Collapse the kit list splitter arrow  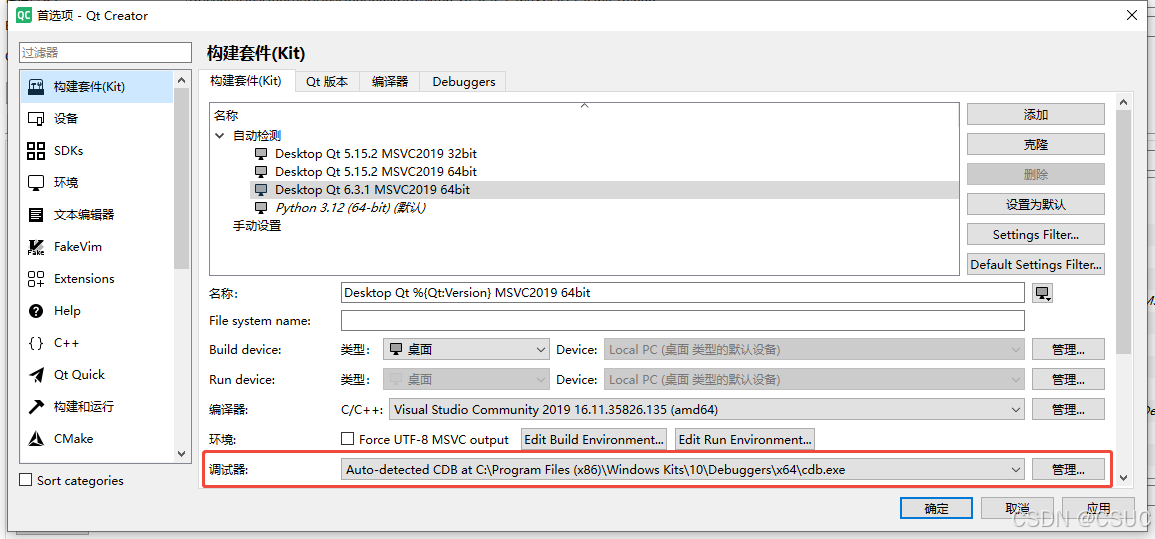(x=584, y=106)
